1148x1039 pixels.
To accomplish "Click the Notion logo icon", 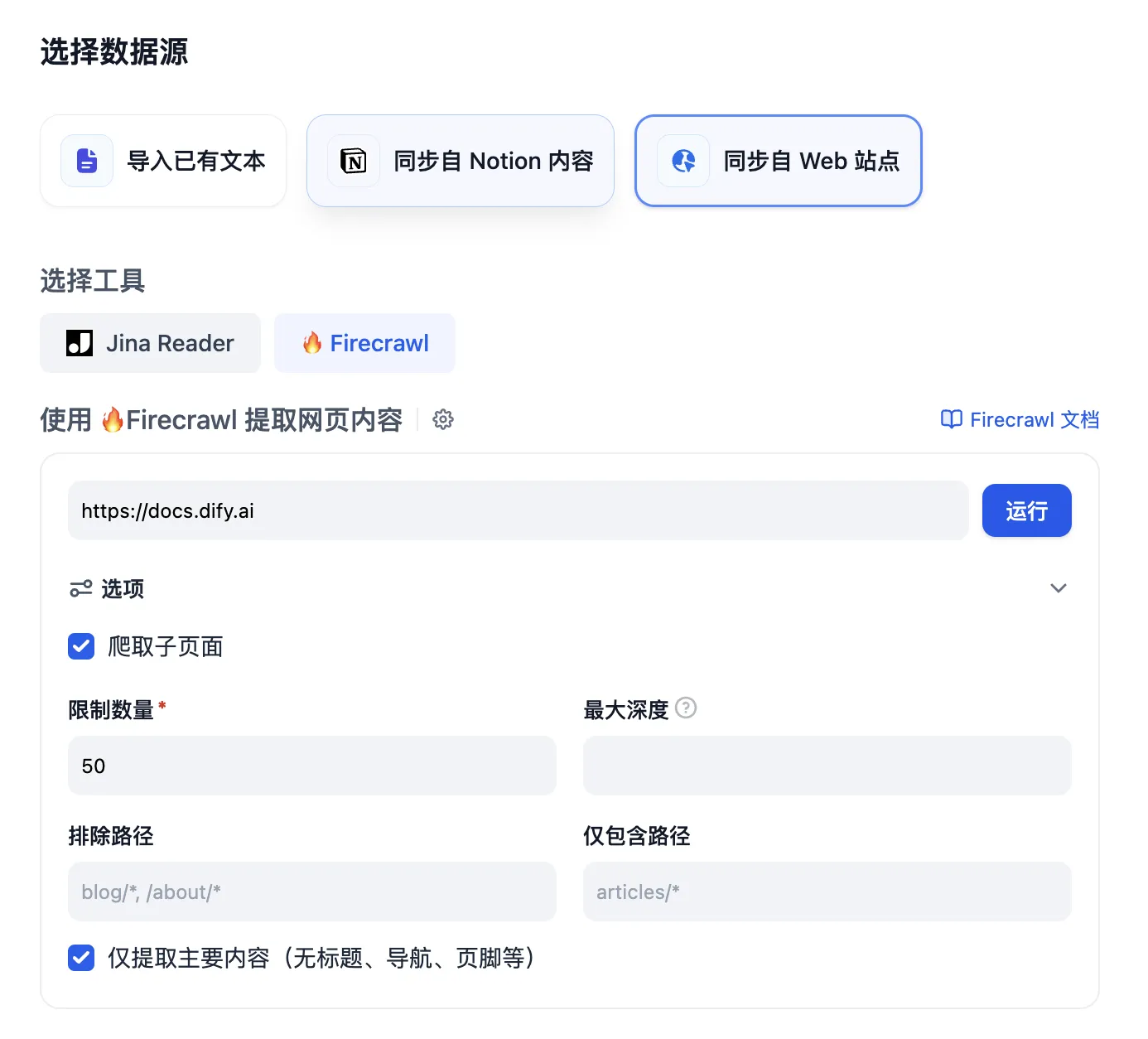I will [354, 161].
